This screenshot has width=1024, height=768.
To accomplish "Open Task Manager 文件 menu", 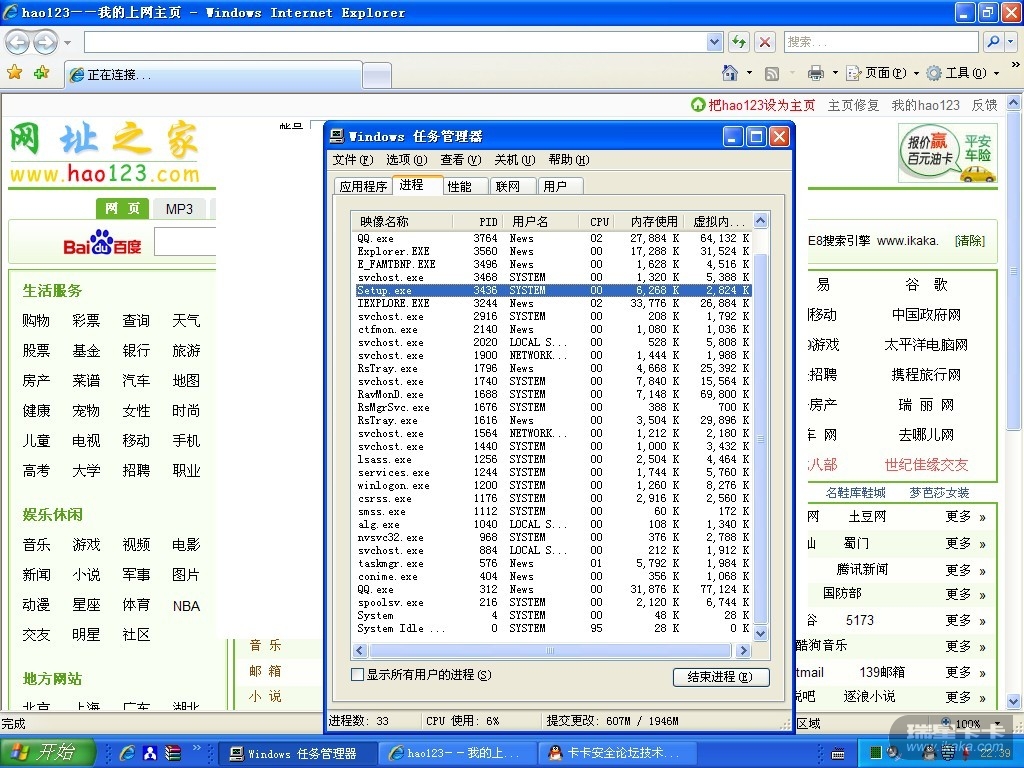I will coord(353,160).
